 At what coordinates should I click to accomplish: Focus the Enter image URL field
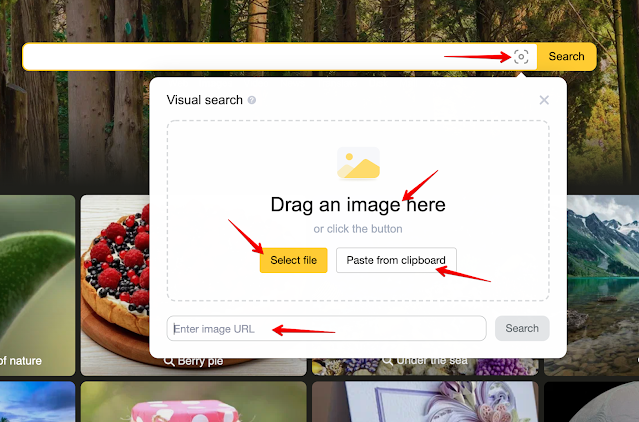326,328
